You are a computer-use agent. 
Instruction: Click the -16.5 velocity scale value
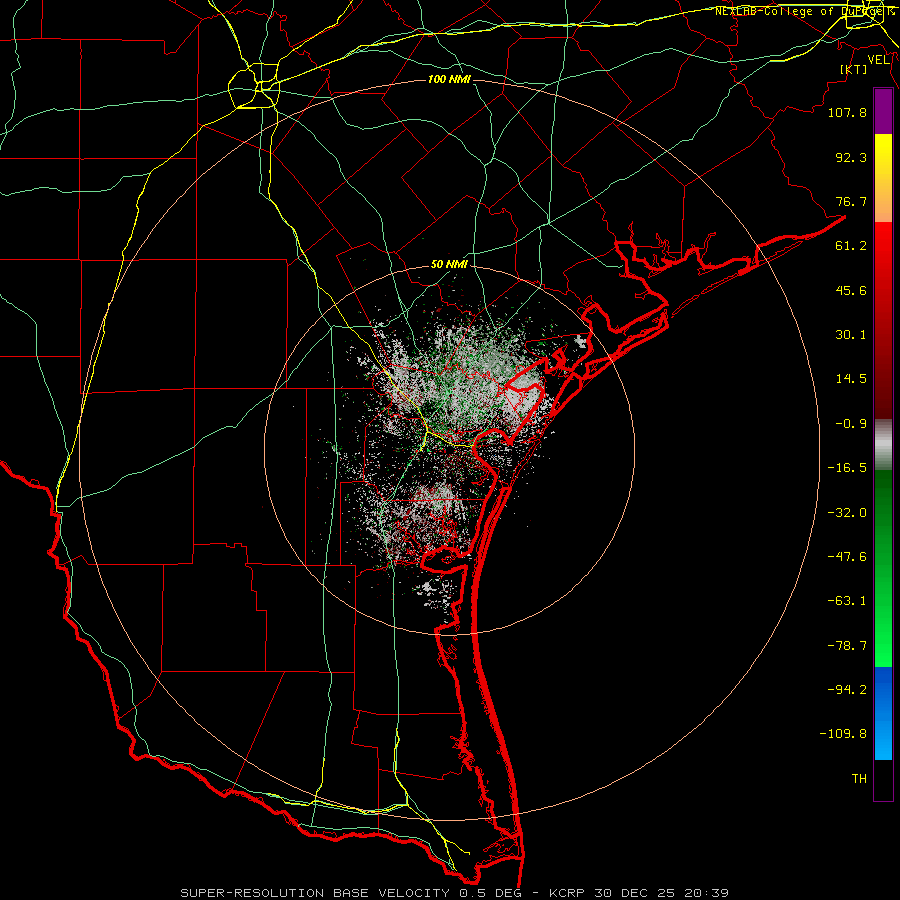coord(847,468)
